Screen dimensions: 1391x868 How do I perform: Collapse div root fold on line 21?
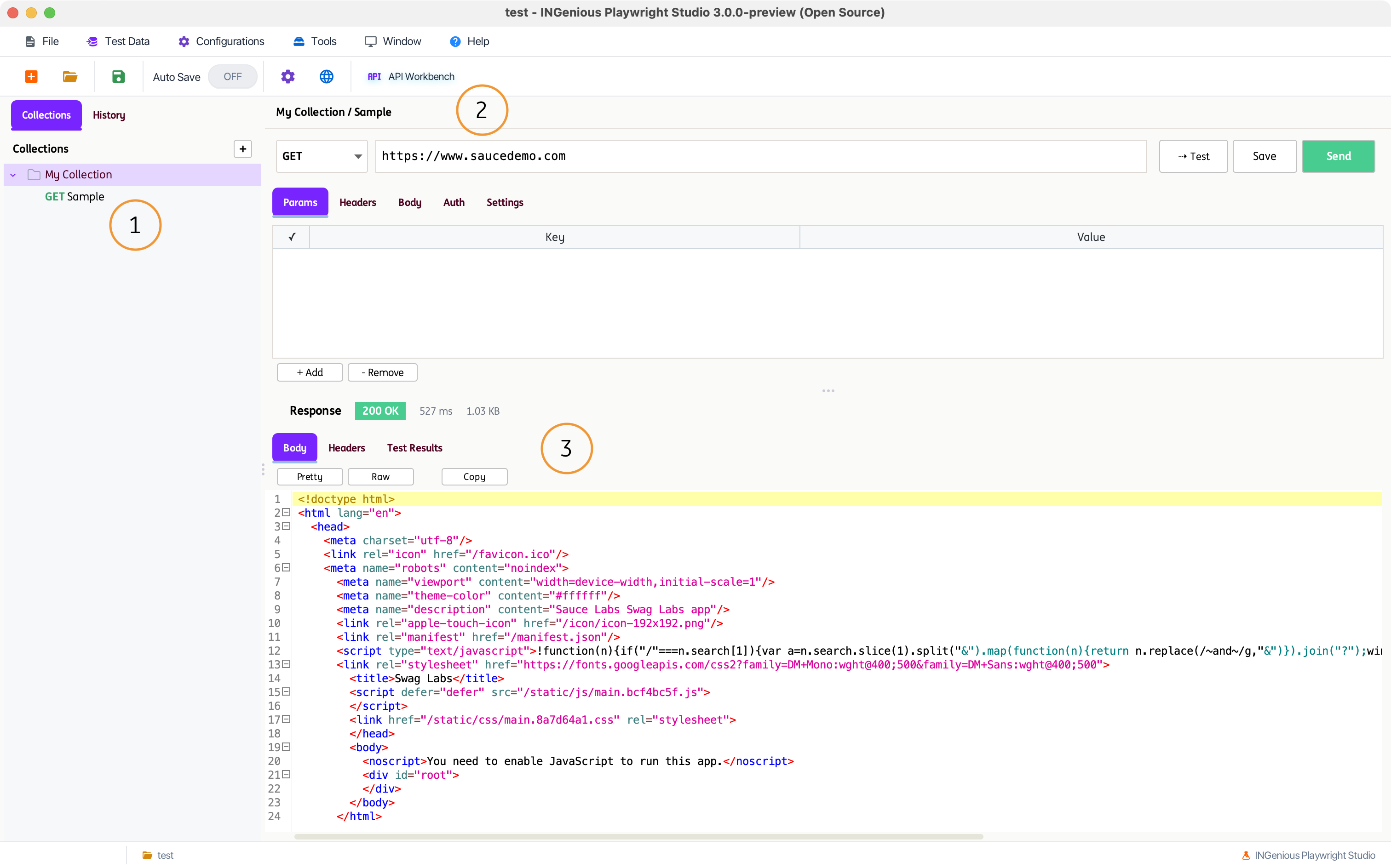pyautogui.click(x=286, y=774)
